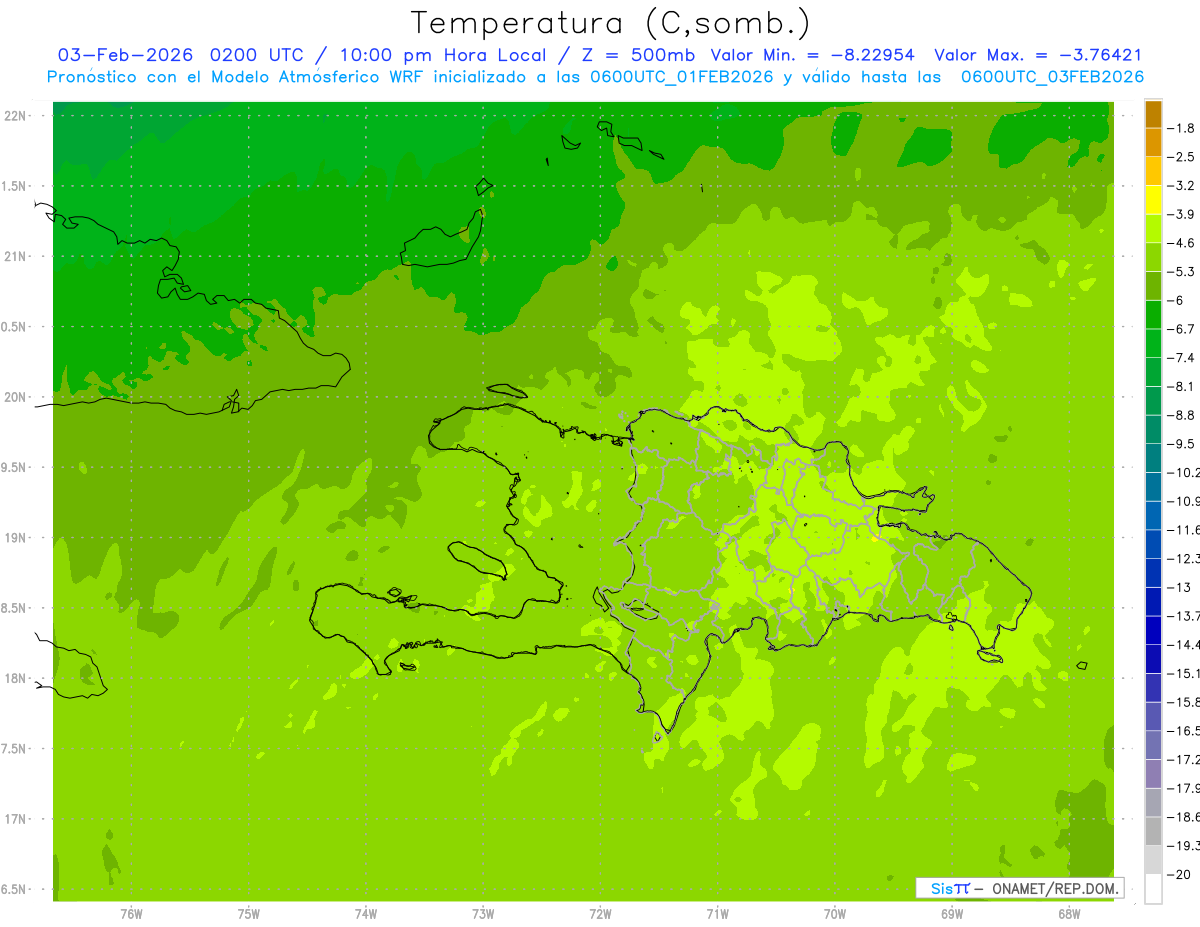Image resolution: width=1200 pixels, height=927 pixels.
Task: Click the -8.8 colorbar value
Action: (1182, 415)
